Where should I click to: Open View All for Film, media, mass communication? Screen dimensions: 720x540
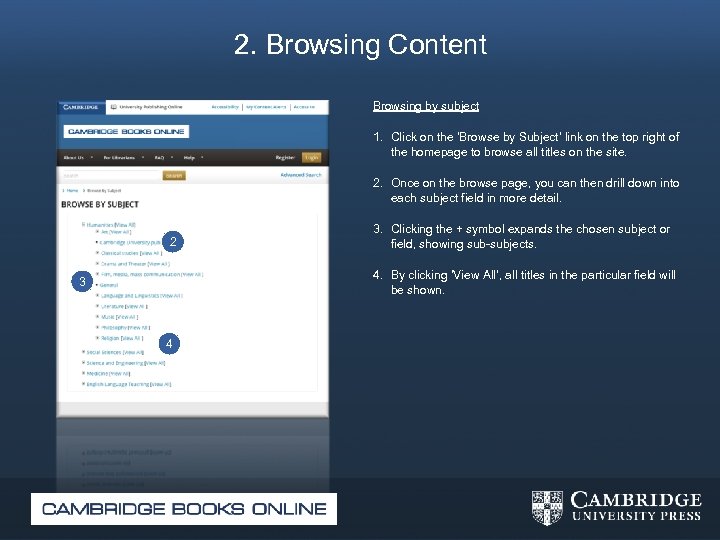(x=192, y=275)
